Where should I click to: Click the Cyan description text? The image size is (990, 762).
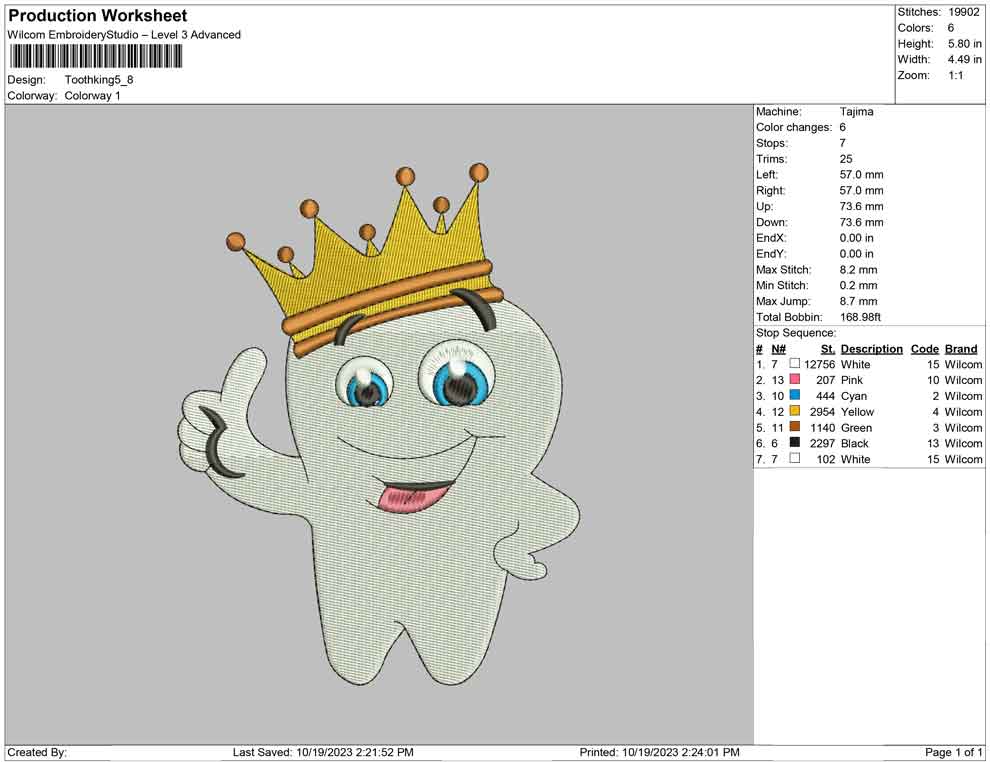tap(854, 396)
